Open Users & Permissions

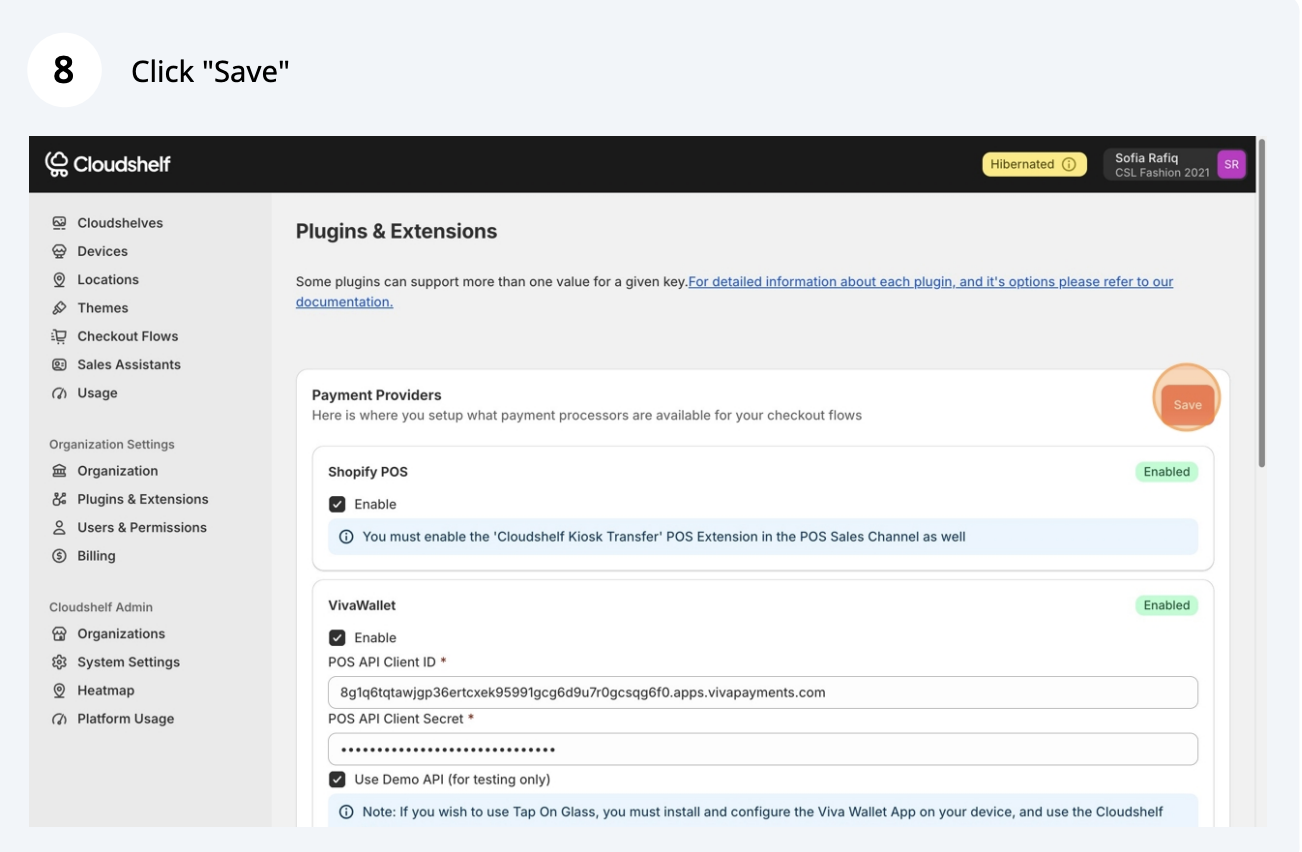142,528
